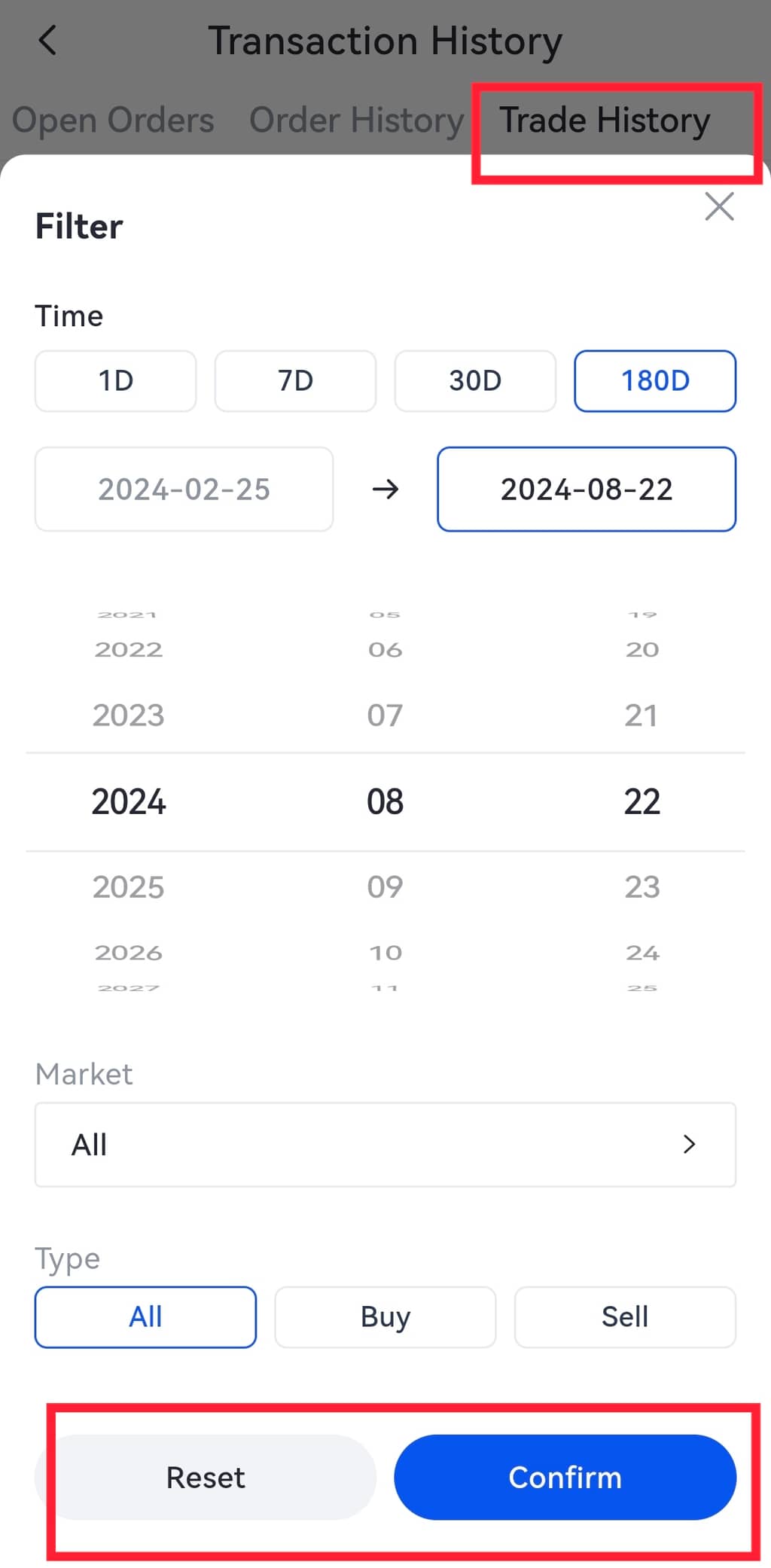Select the 7D time range
Viewport: 771px width, 1568px height.
pyautogui.click(x=295, y=381)
